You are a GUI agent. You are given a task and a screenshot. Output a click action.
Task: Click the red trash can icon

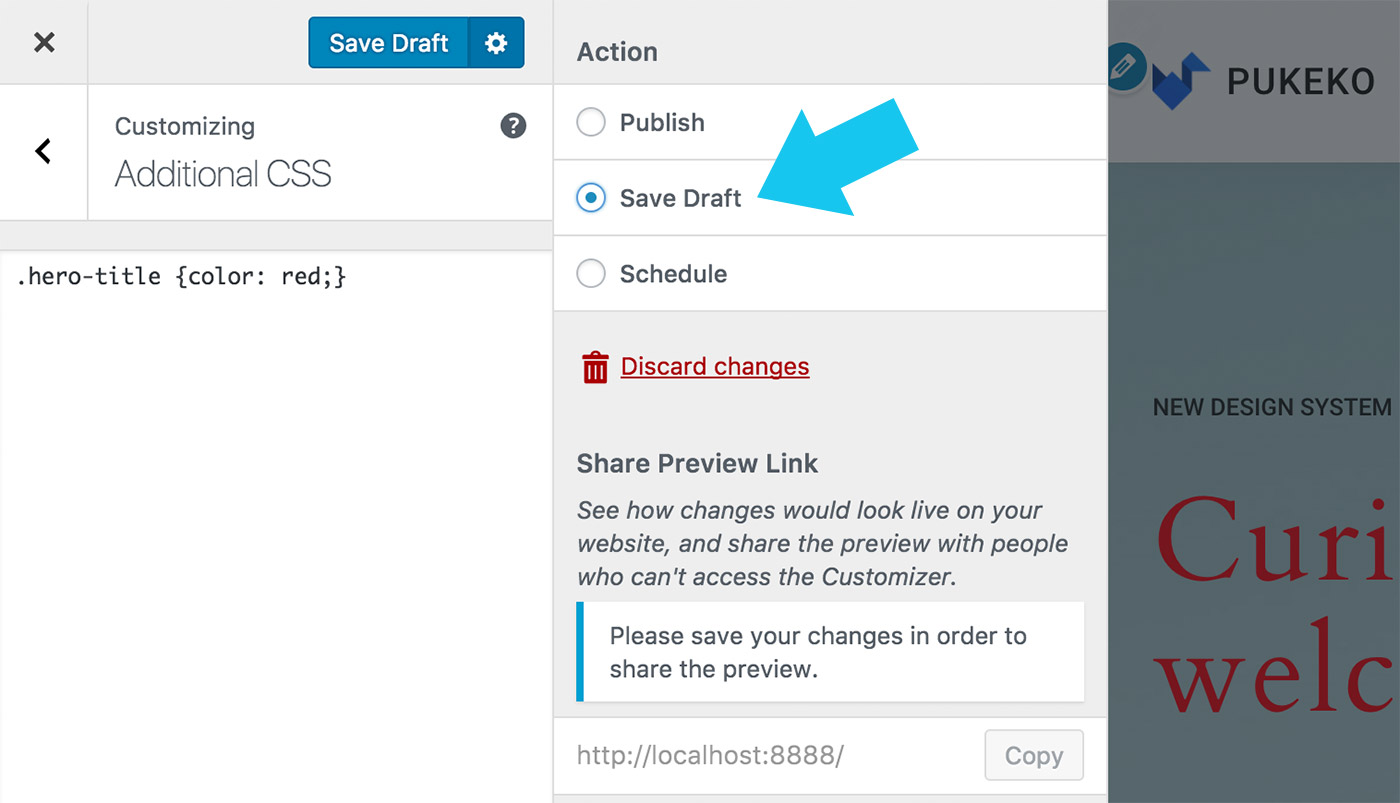[x=595, y=367]
